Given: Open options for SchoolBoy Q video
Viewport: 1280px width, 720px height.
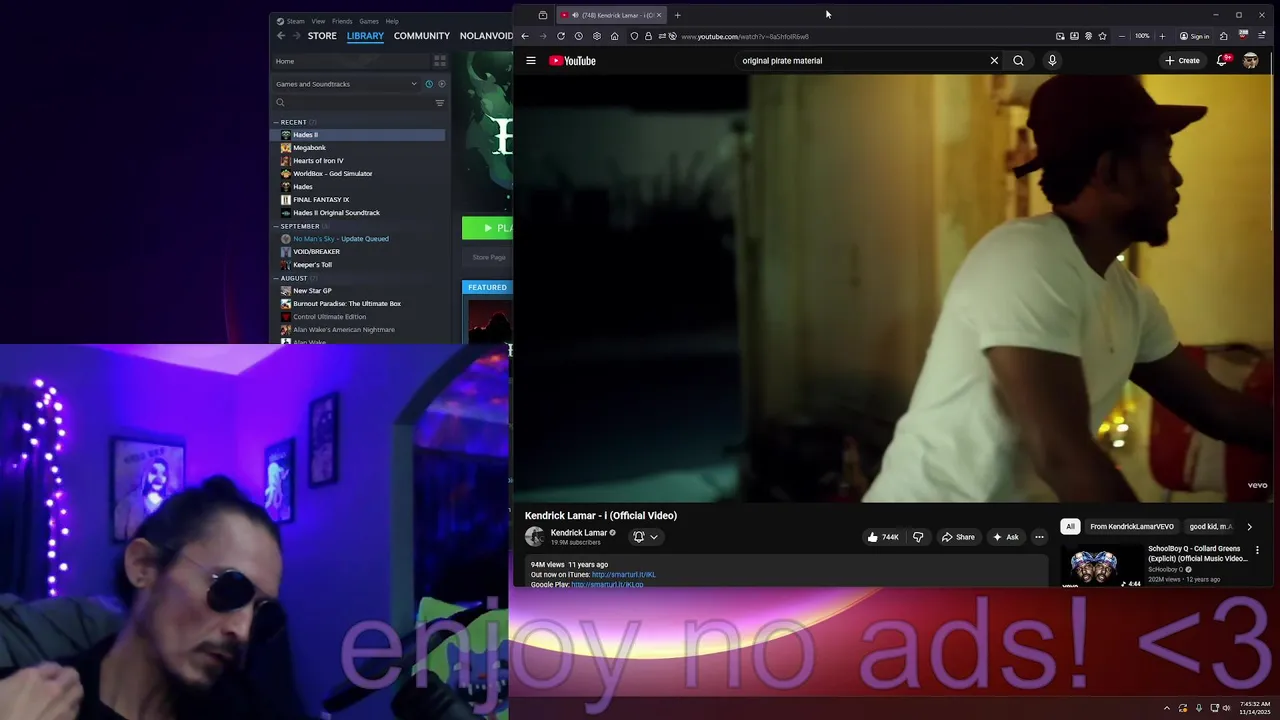Looking at the screenshot, I should click(1257, 550).
